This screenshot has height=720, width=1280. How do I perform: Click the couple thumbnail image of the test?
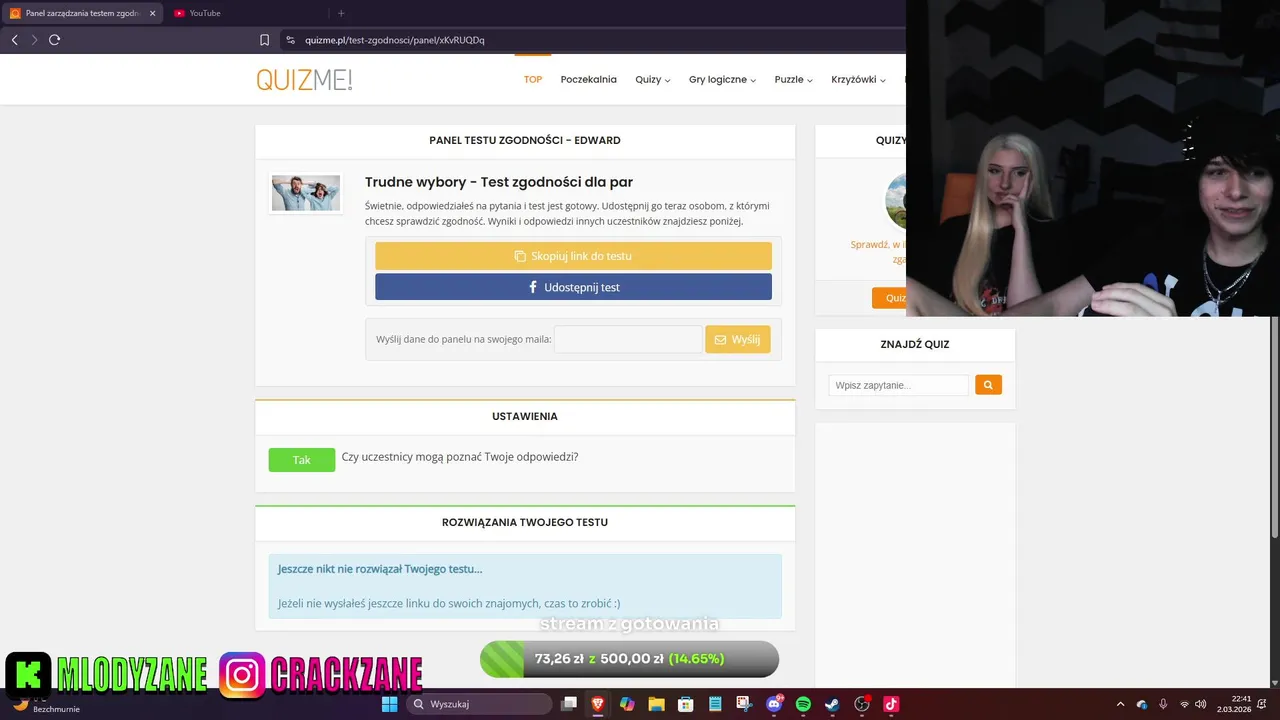click(x=306, y=193)
